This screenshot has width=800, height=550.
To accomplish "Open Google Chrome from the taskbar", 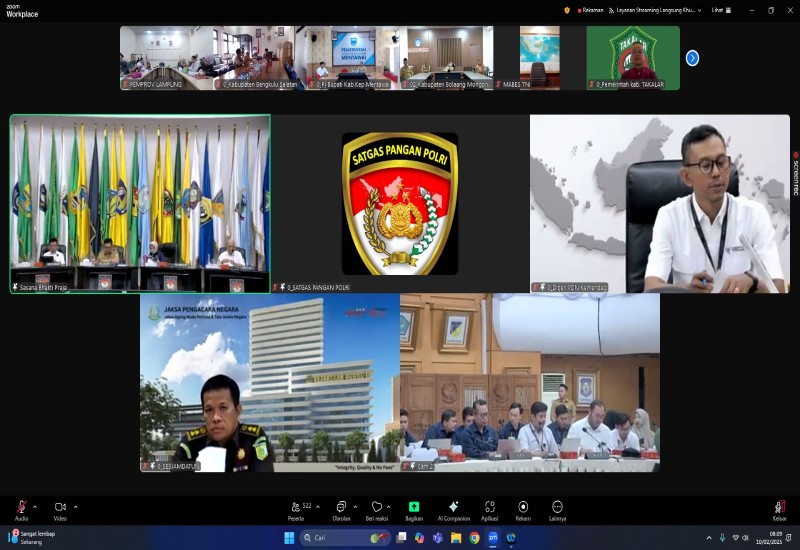I will point(474,538).
